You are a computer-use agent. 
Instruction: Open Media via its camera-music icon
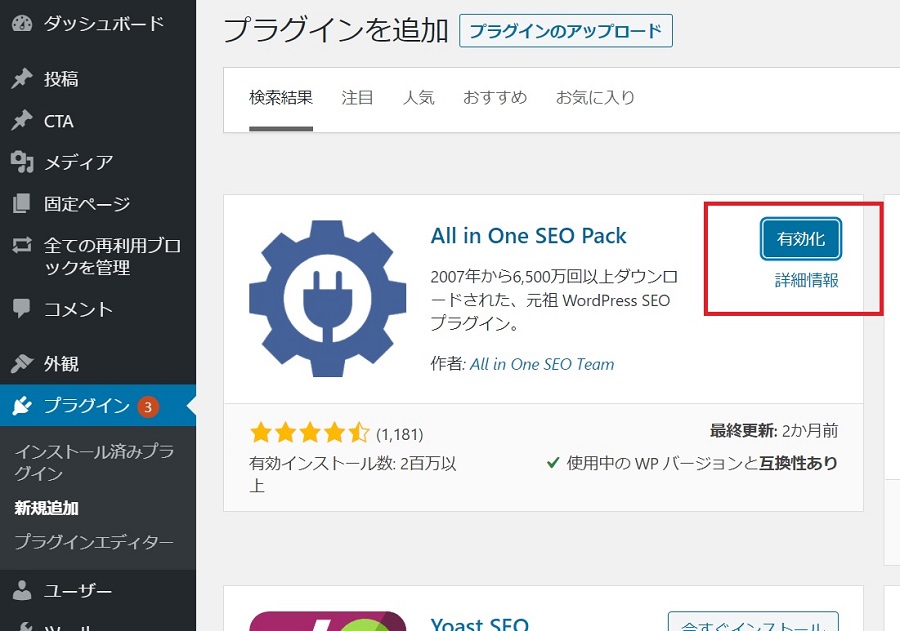[x=21, y=162]
